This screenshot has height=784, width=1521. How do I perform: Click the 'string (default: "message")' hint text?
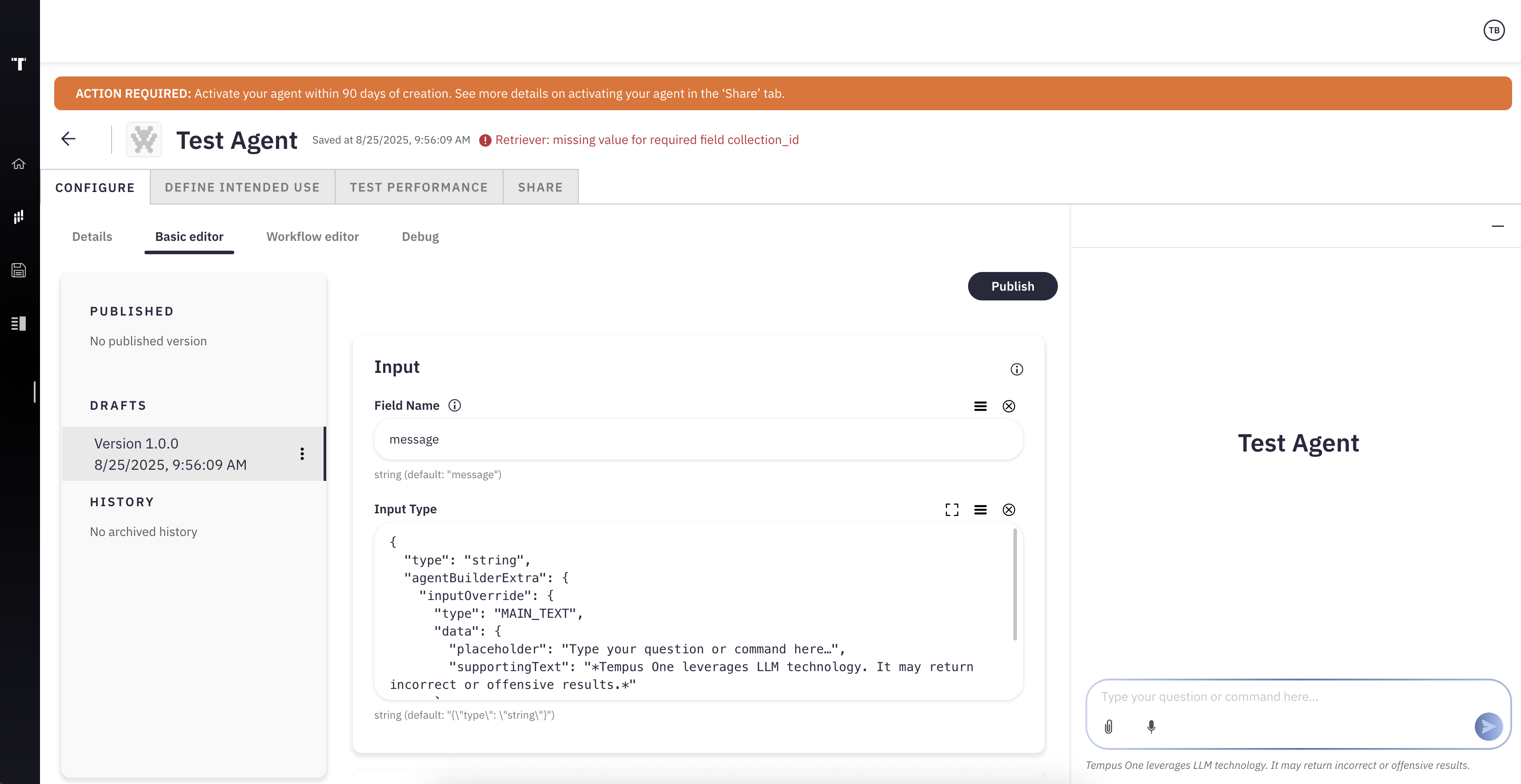437,475
